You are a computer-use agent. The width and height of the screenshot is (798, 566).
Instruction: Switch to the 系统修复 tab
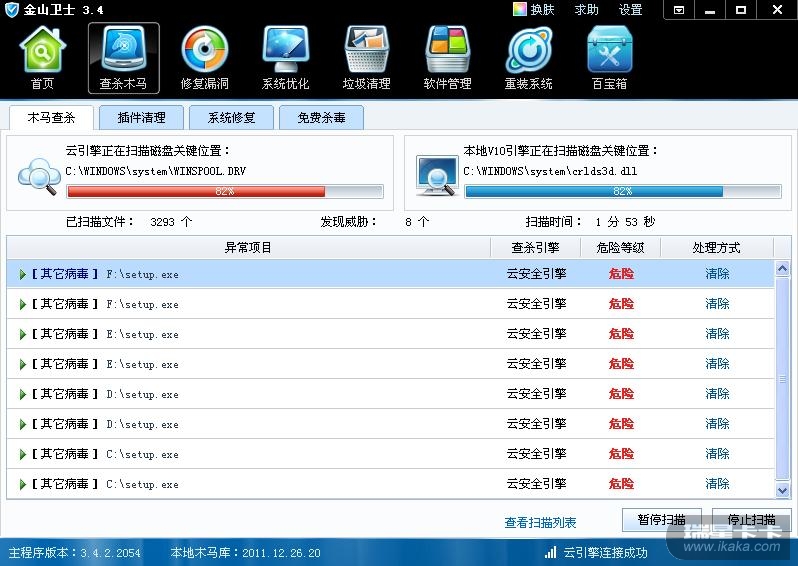click(232, 118)
